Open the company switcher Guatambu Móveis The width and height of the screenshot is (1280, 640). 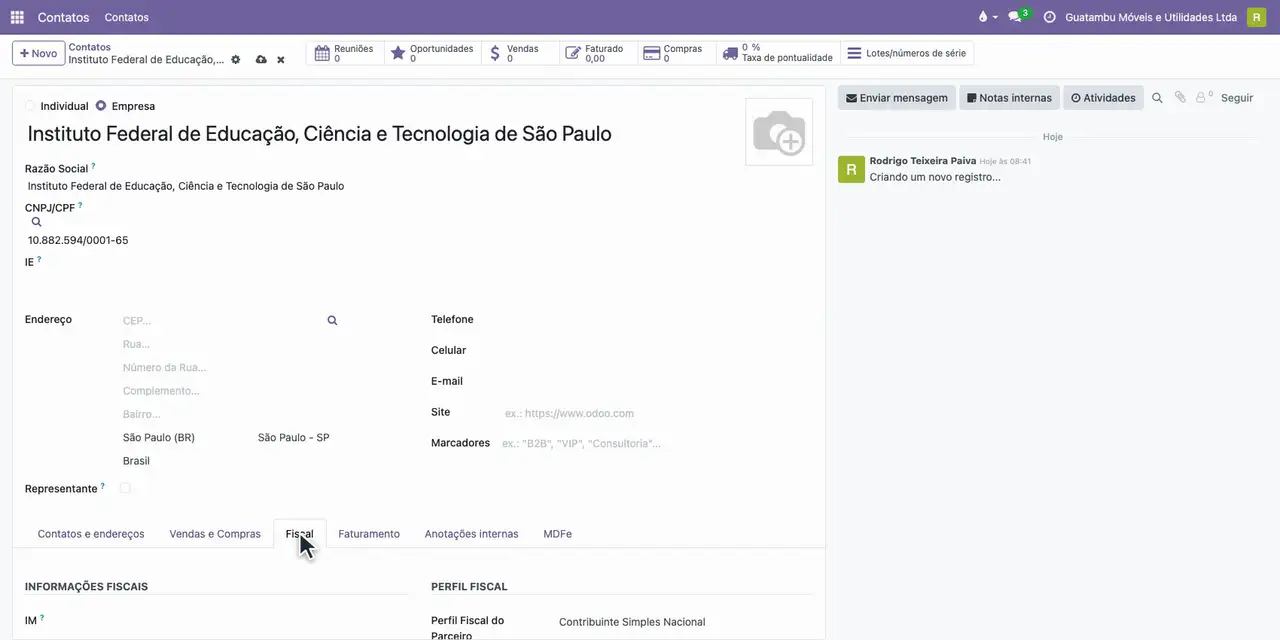(1151, 17)
